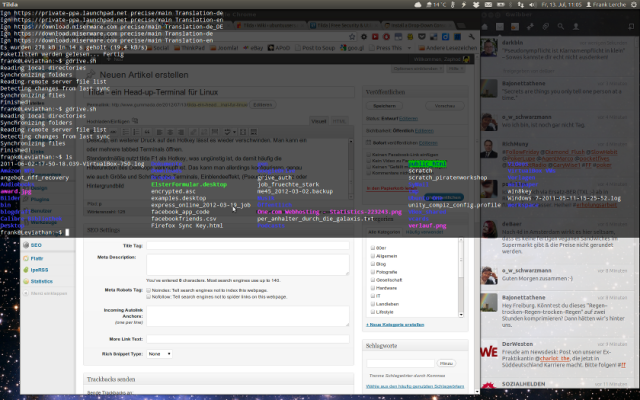640x400 pixels.
Task: Open system gear menu in top panel
Action: tap(634, 4)
